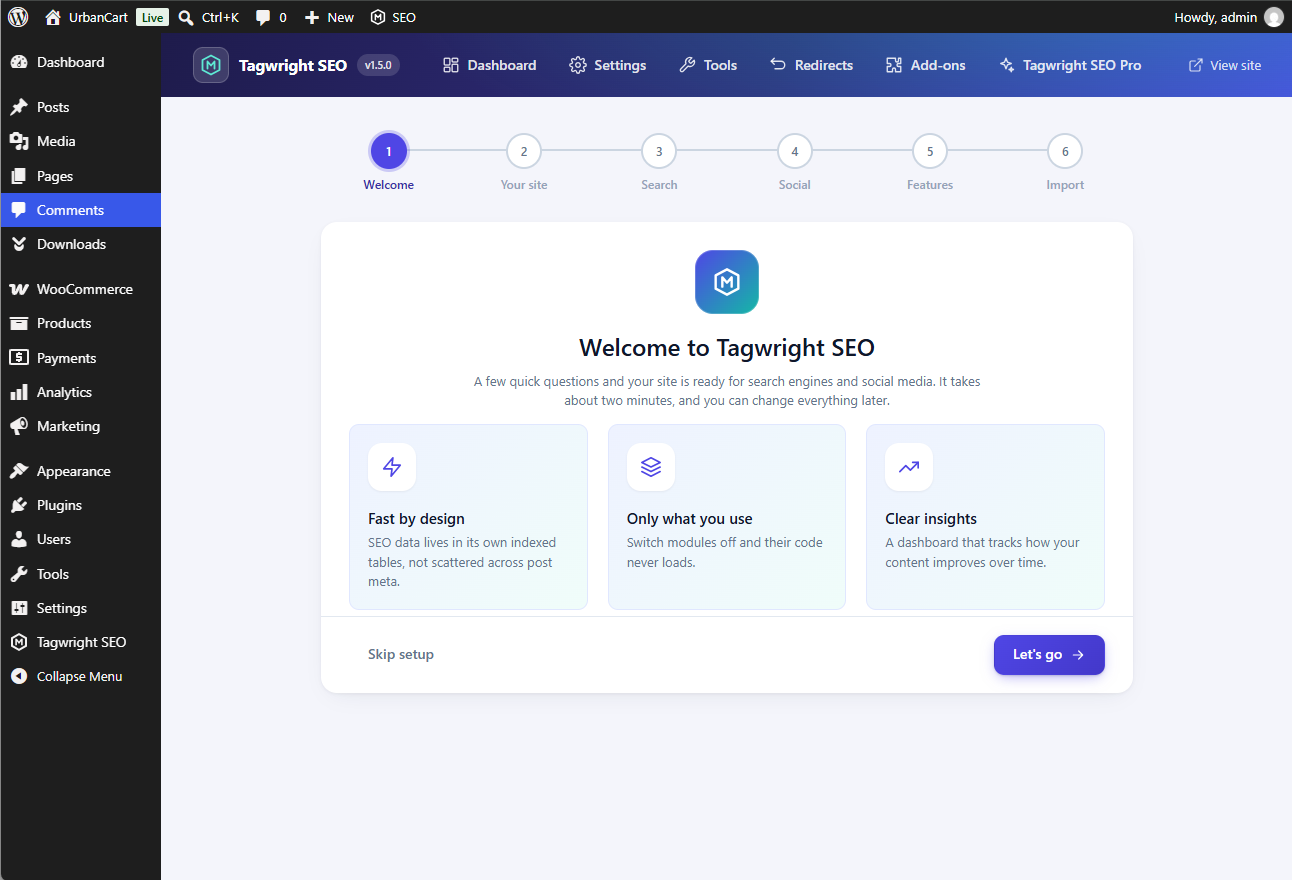Open the Media library menu

[80, 141]
